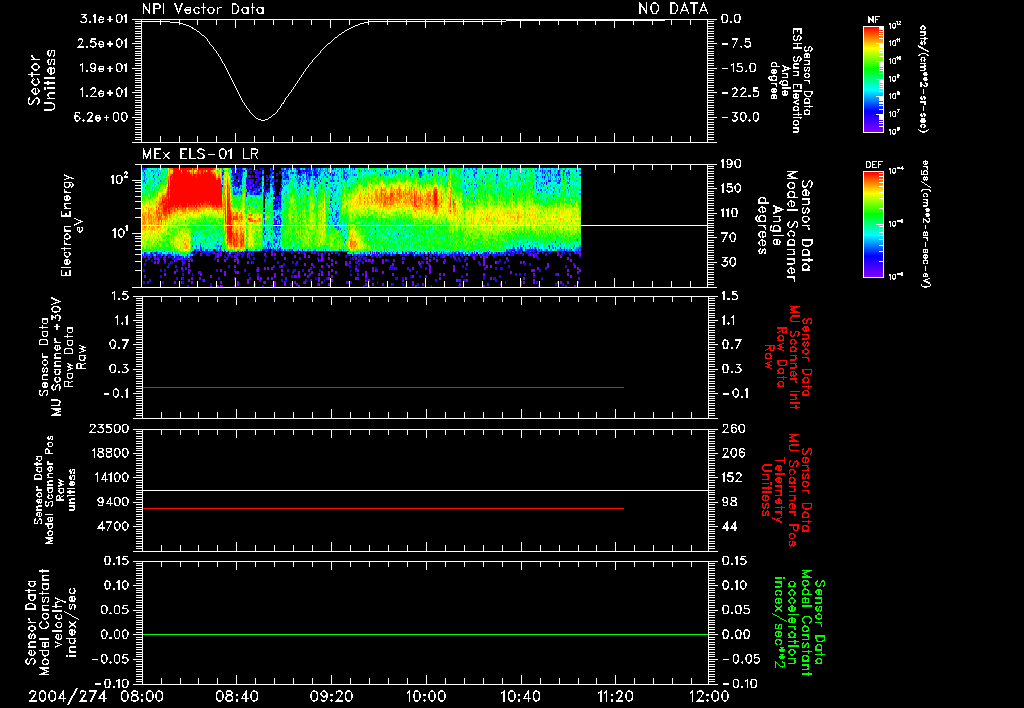Click the 08:40 time tick label
Image resolution: width=1024 pixels, height=708 pixels.
pyautogui.click(x=237, y=697)
